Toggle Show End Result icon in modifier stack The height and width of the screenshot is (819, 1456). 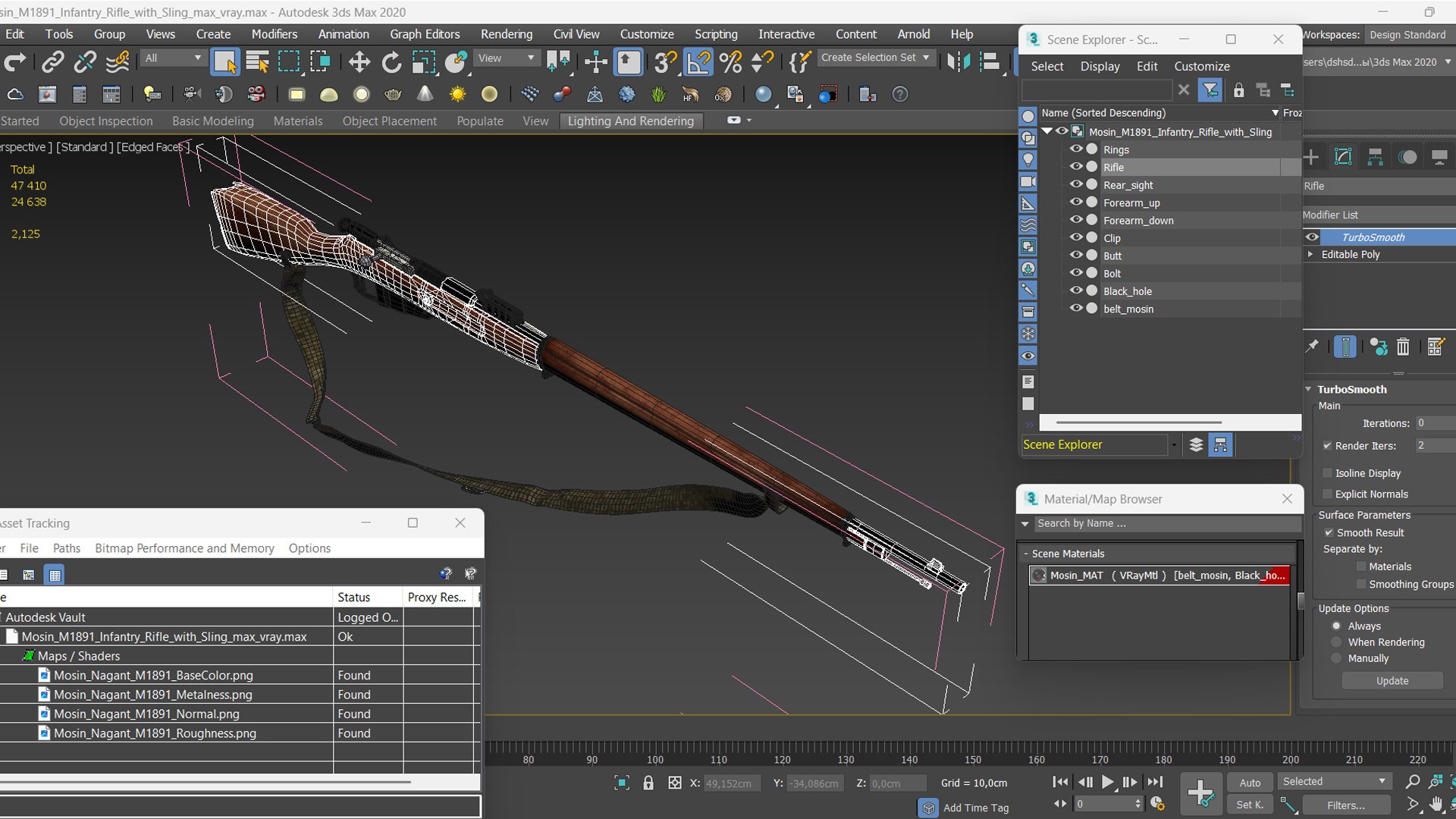pos(1345,347)
